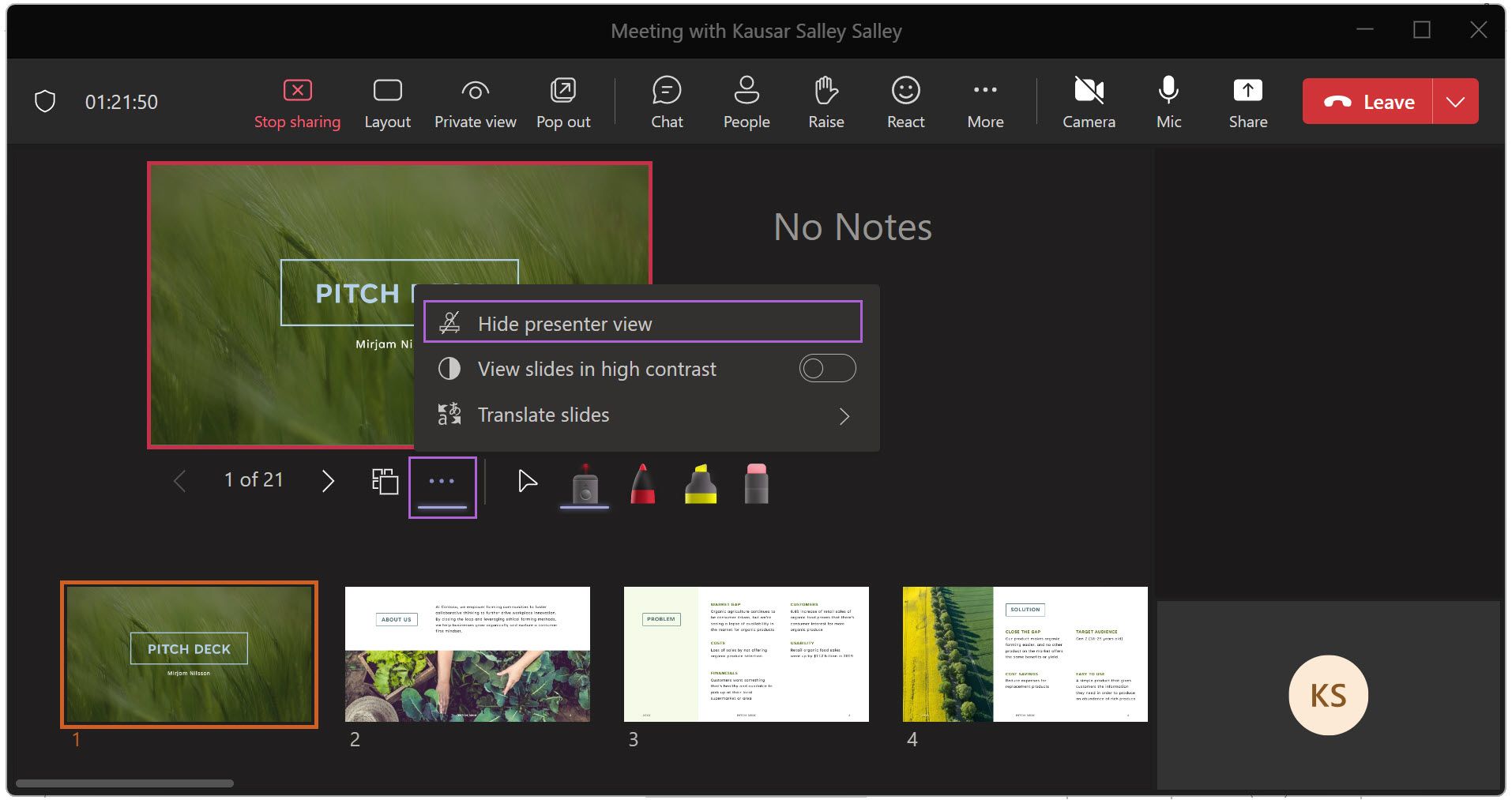Turn on the camera
The image size is (1512, 800).
[1089, 101]
